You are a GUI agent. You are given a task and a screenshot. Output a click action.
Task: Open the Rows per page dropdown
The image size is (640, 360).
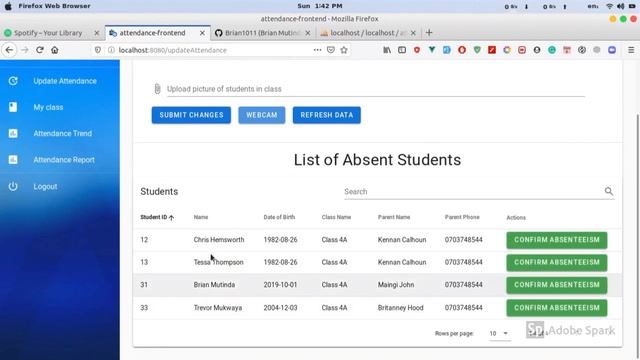(499, 333)
